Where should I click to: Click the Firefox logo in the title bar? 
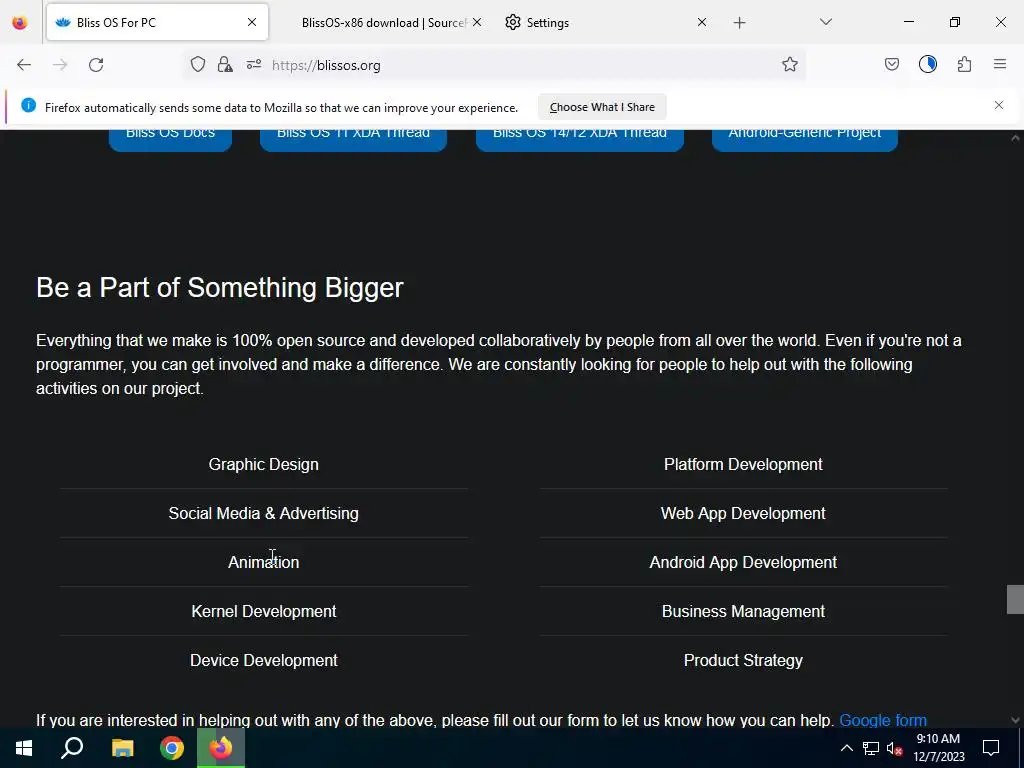pos(20,23)
